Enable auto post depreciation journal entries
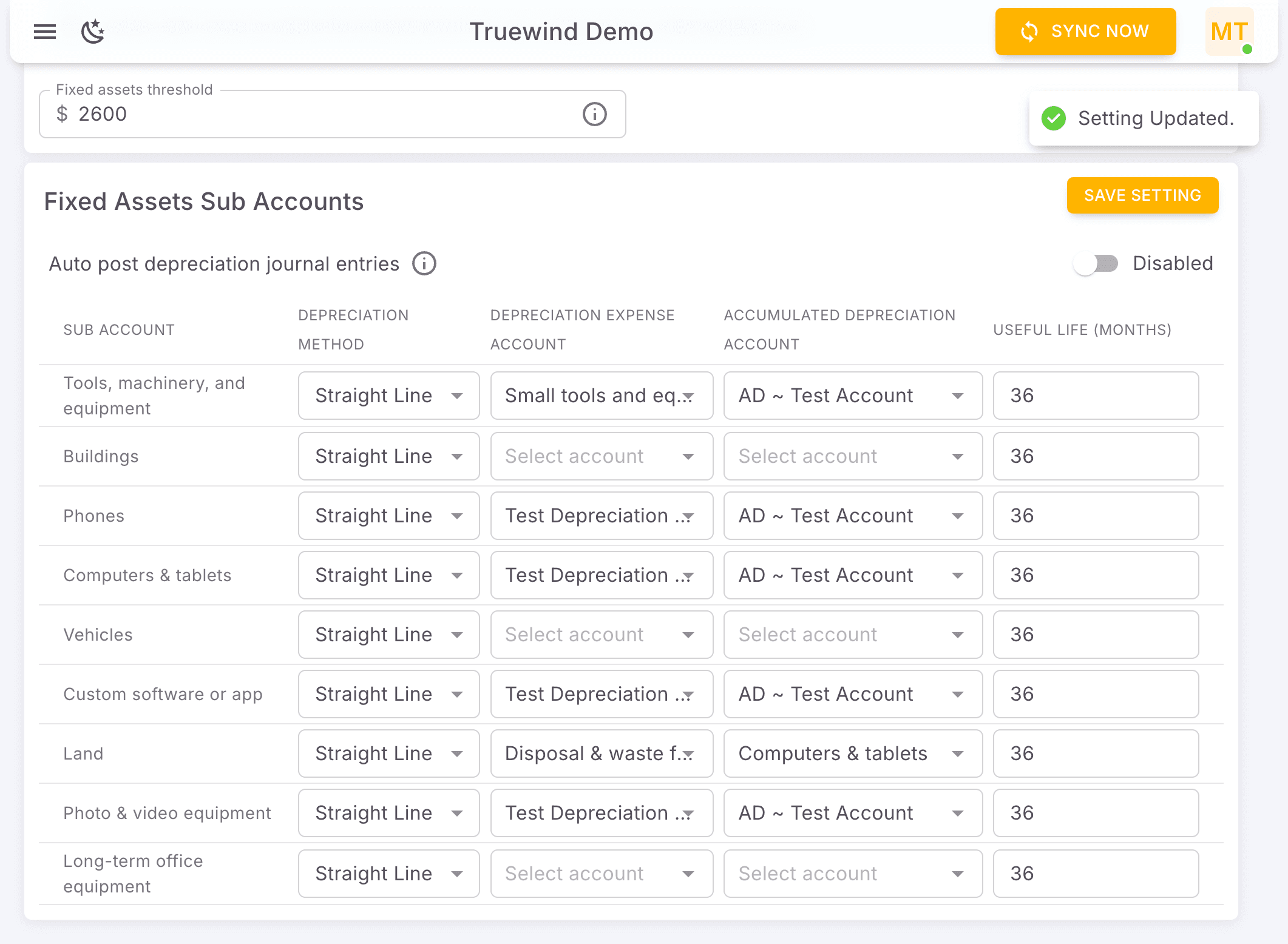This screenshot has height=944, width=1288. click(1096, 263)
